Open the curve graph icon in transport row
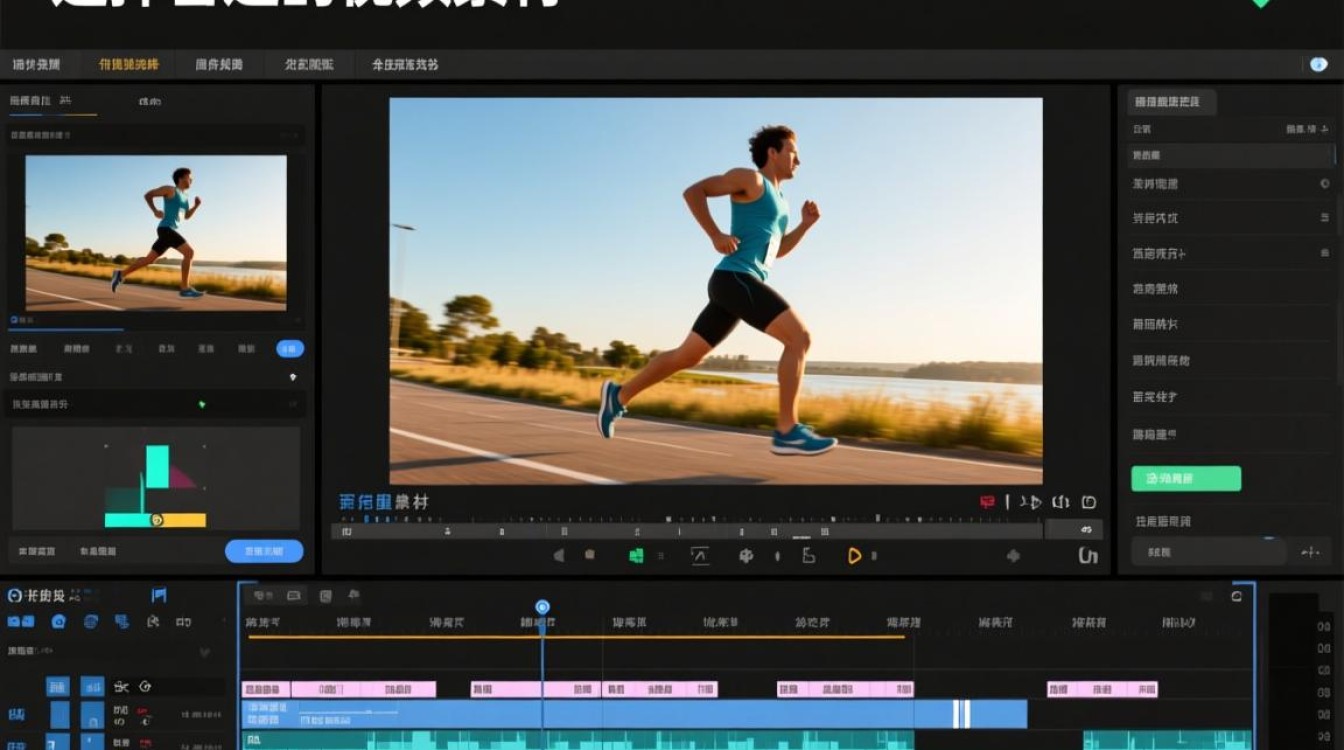Screen dimensions: 1344x750 pyautogui.click(x=700, y=556)
